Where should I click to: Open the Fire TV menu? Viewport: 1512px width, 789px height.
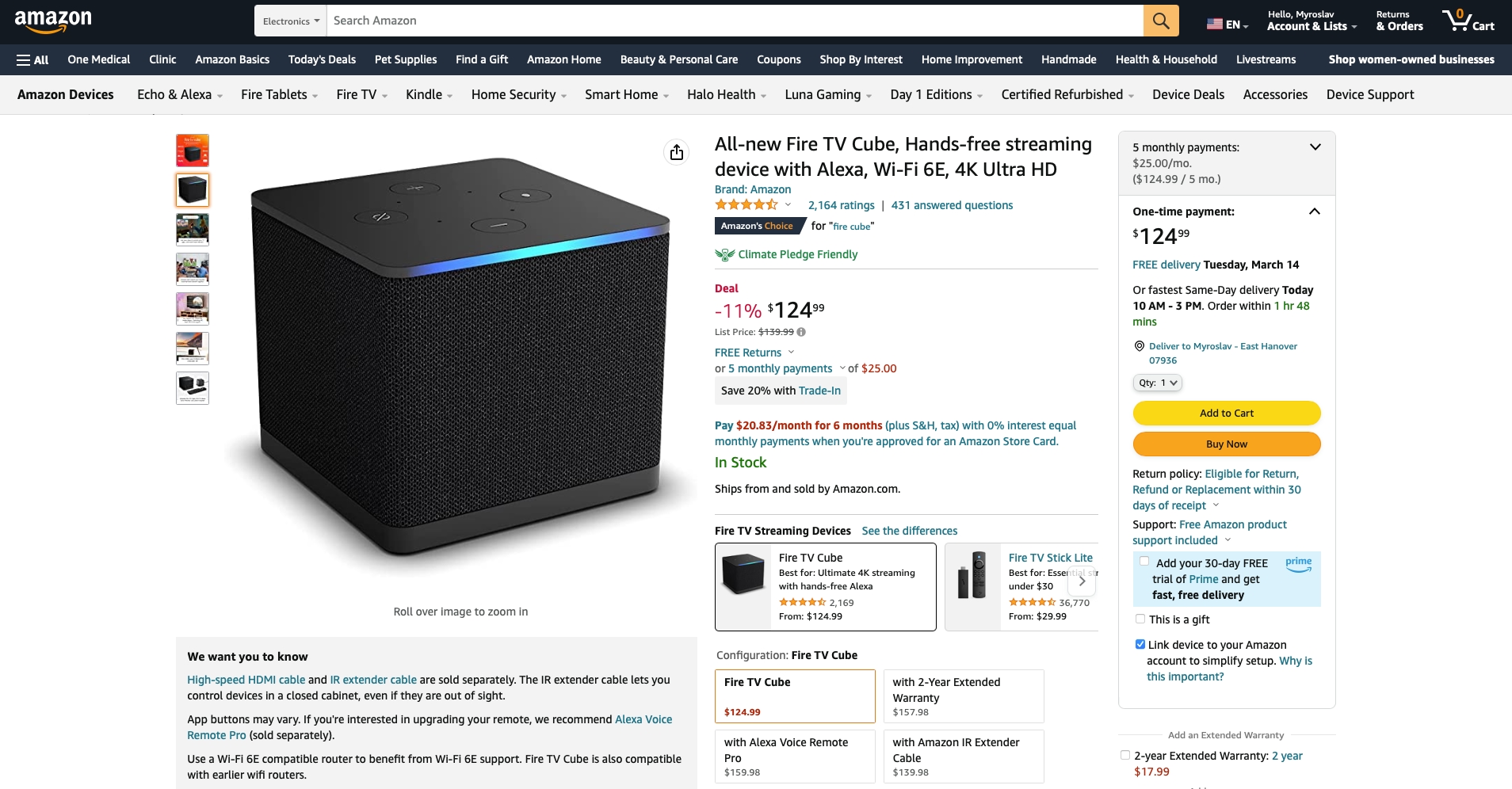361,95
